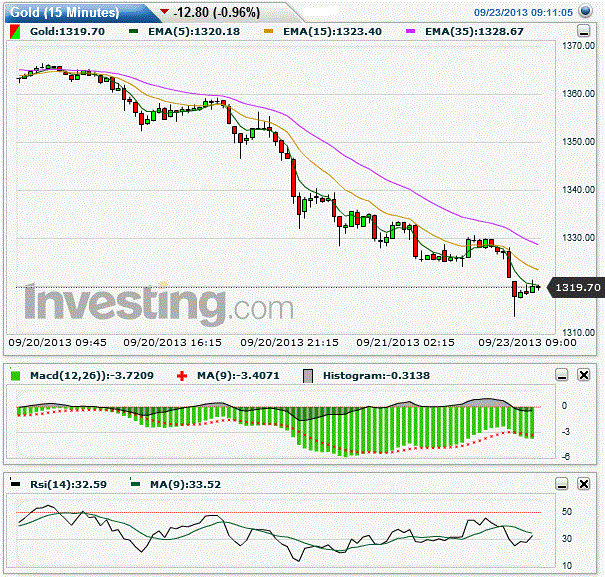Viewport: 605px width, 577px height.
Task: Click the Gold:1319.70 legend label
Action: tap(68, 31)
